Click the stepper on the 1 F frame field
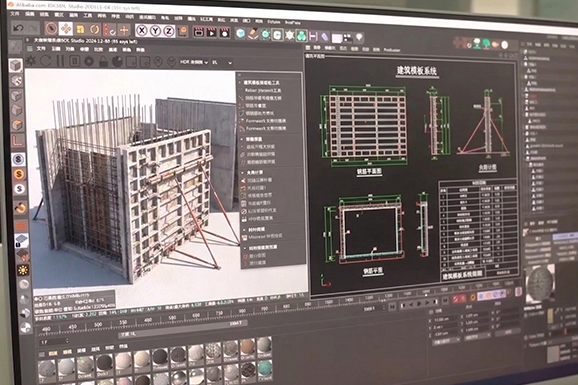This screenshot has width=578, height=385. point(67,341)
